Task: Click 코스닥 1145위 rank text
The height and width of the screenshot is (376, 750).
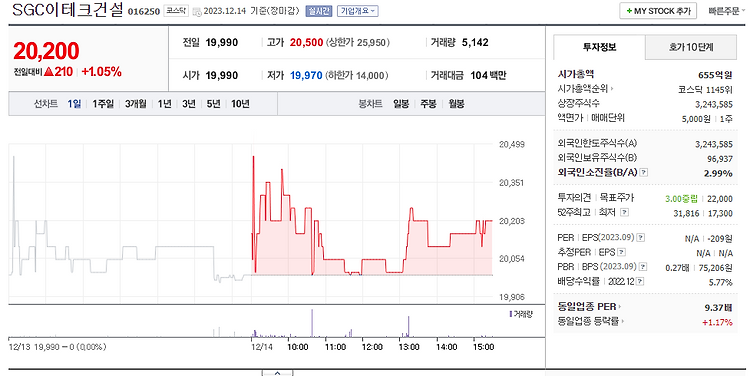Action: (x=705, y=89)
